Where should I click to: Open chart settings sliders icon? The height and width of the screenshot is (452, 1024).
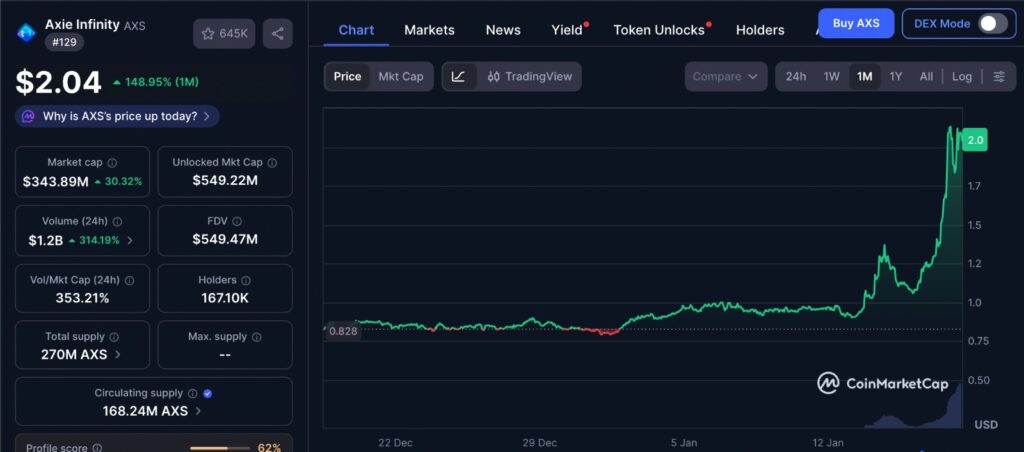pyautogui.click(x=999, y=76)
